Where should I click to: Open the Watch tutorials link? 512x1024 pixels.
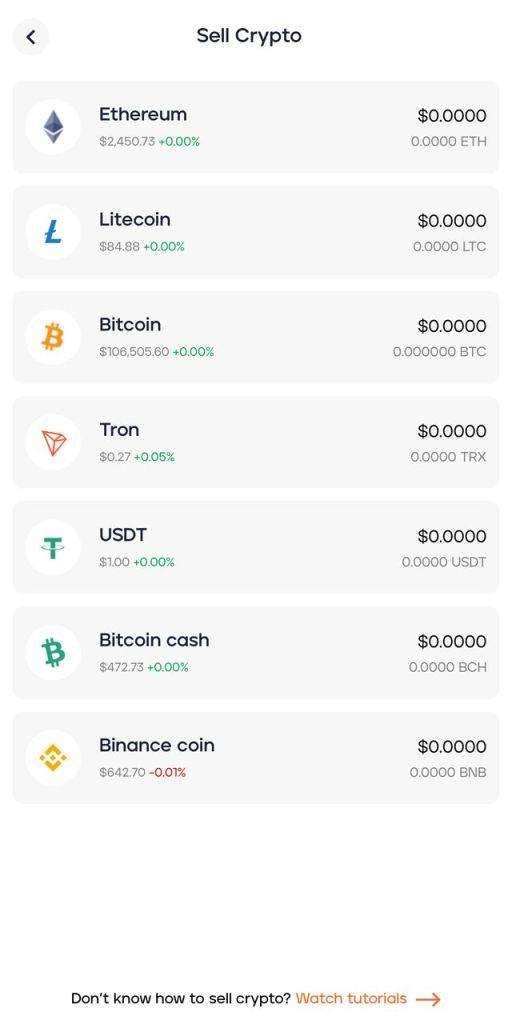tap(351, 999)
